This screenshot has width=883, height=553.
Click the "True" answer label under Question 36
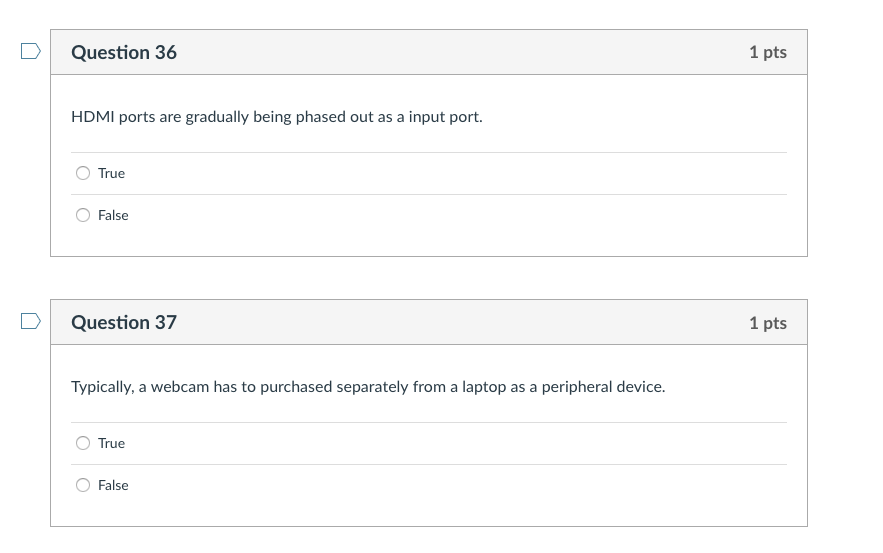pos(111,173)
